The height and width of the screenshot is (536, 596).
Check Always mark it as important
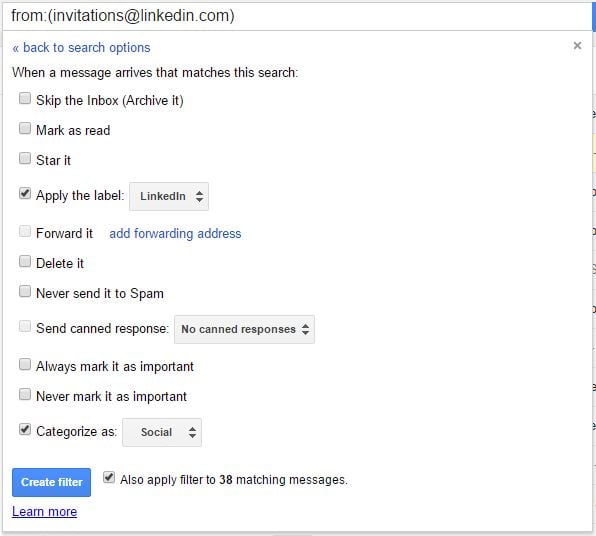[25, 365]
